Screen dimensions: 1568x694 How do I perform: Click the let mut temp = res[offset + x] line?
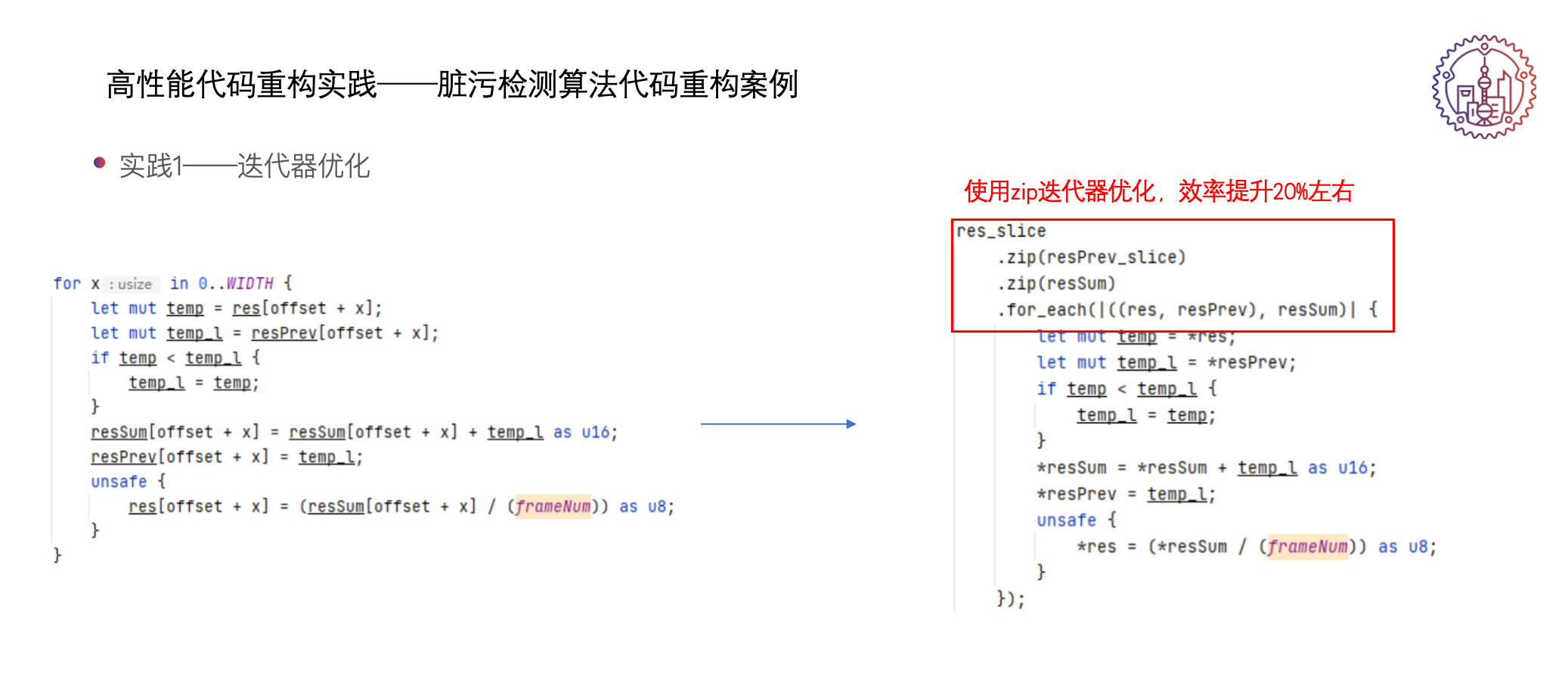[x=236, y=308]
